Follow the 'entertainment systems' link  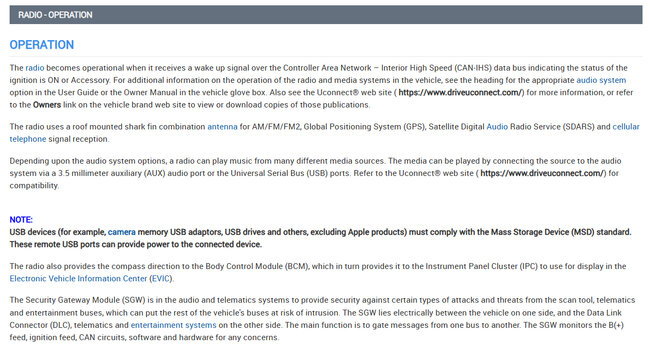(x=173, y=325)
